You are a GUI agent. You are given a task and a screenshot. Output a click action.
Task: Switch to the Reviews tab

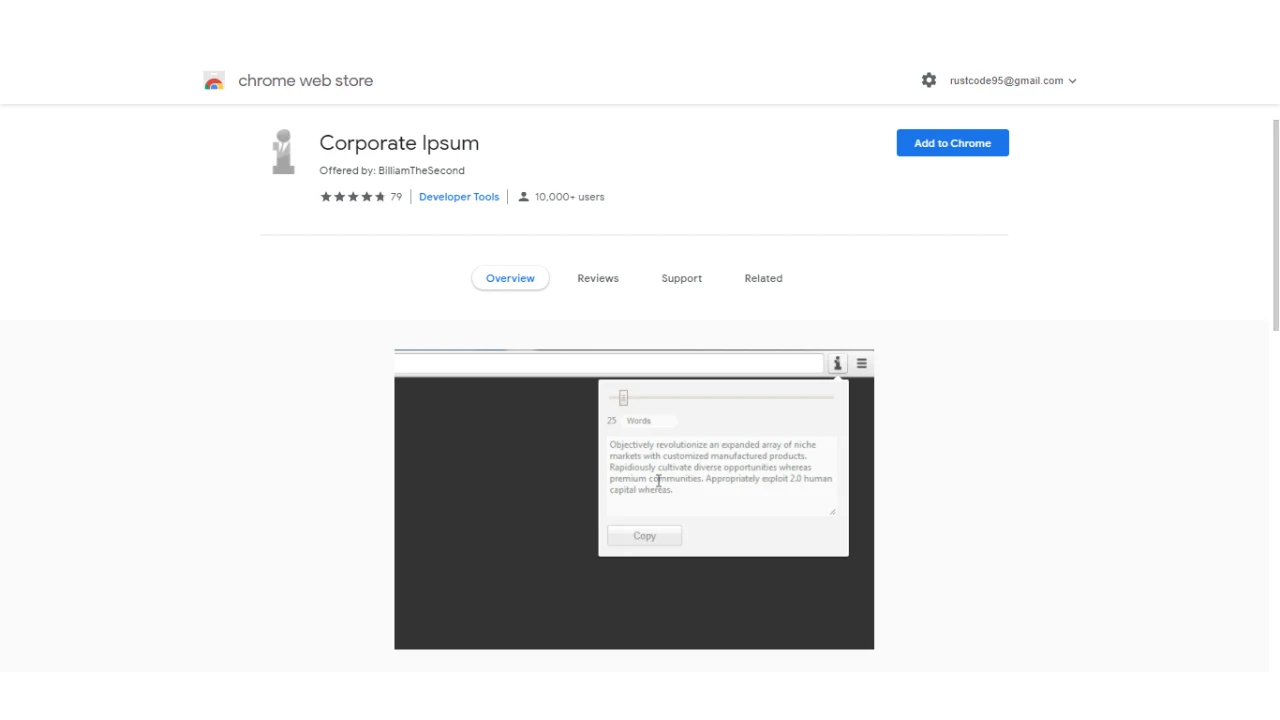[598, 278]
